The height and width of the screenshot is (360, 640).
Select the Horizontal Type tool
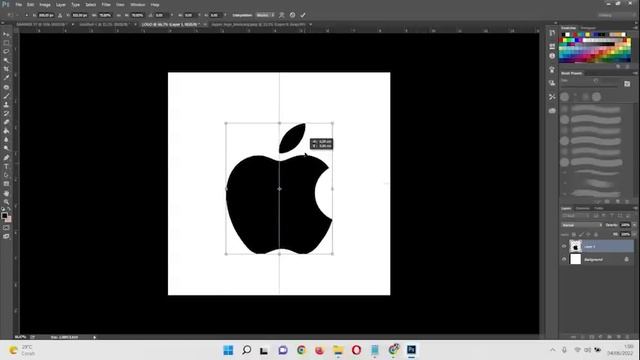tap(6, 167)
